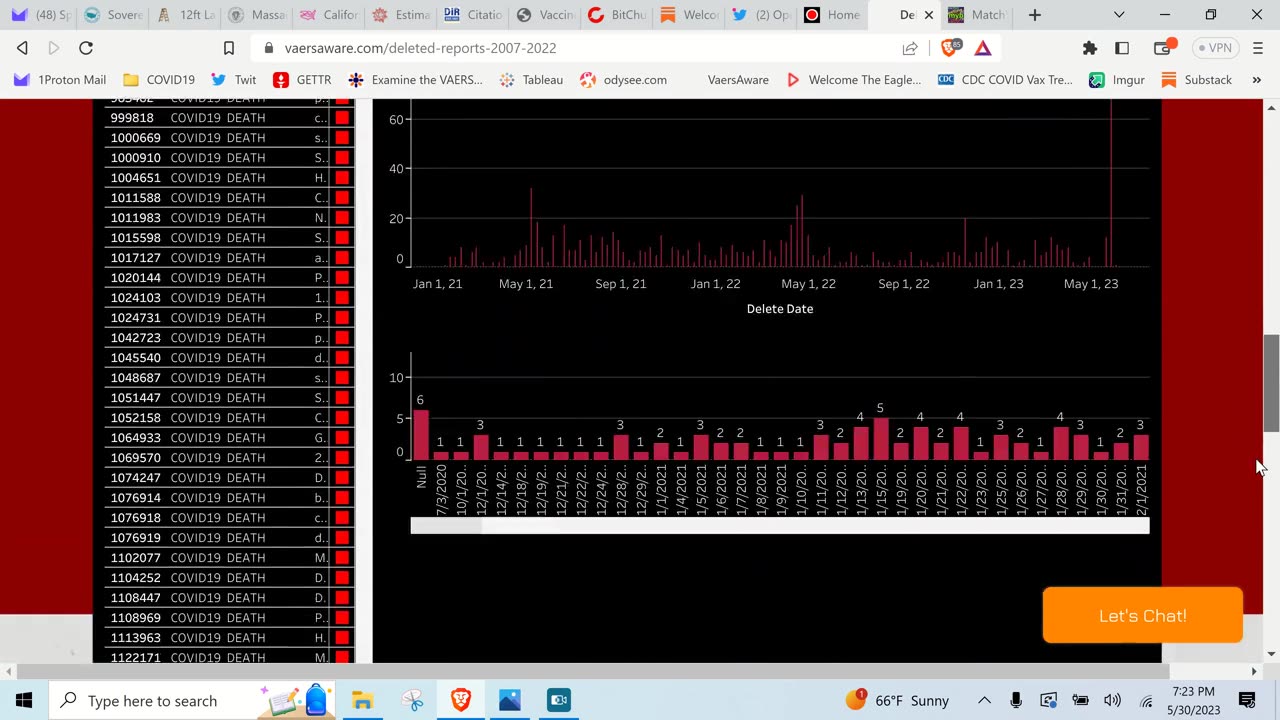Switch to the BitChu tab

pos(618,15)
